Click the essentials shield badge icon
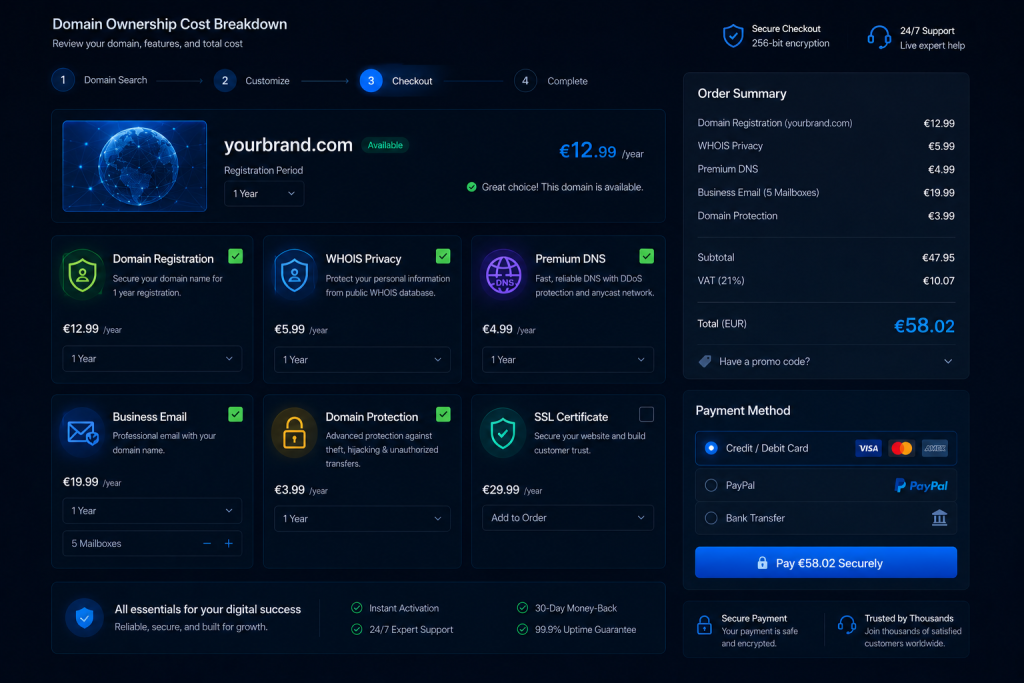 [84, 617]
